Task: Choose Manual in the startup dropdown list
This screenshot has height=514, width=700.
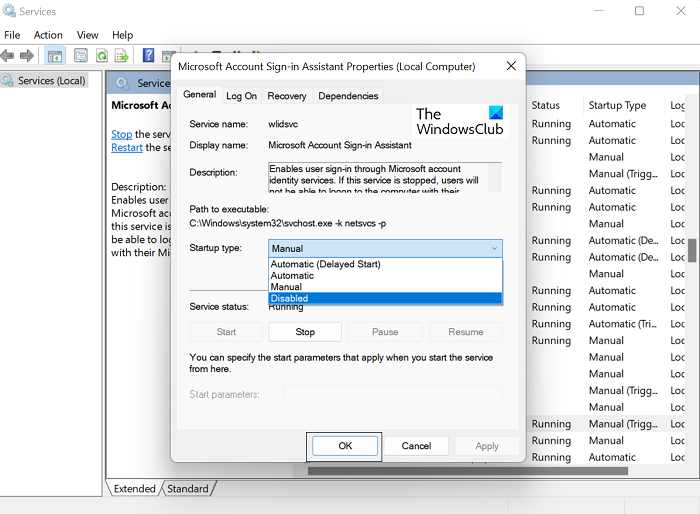Action: 385,287
